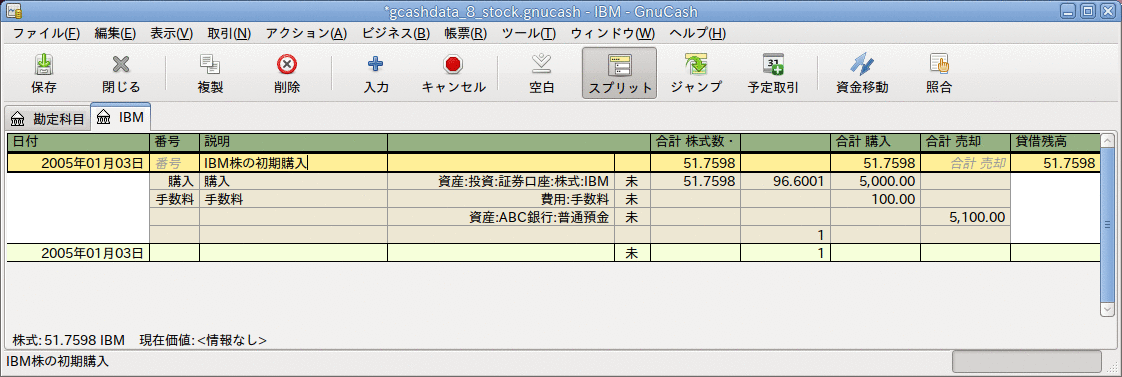
Task: Click the 5,000.00 purchase amount cell
Action: pyautogui.click(x=874, y=182)
